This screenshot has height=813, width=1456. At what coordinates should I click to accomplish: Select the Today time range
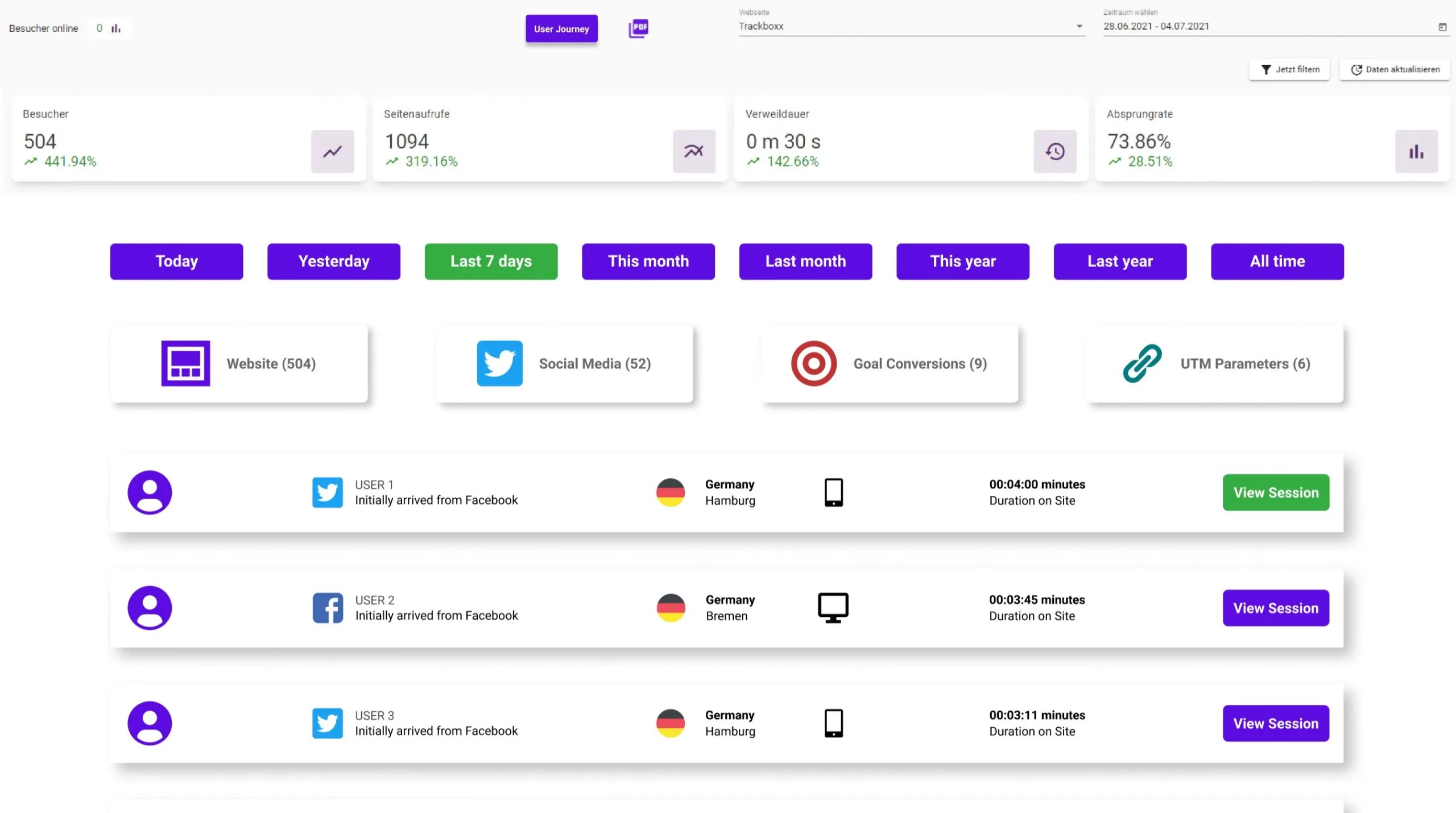[176, 262]
